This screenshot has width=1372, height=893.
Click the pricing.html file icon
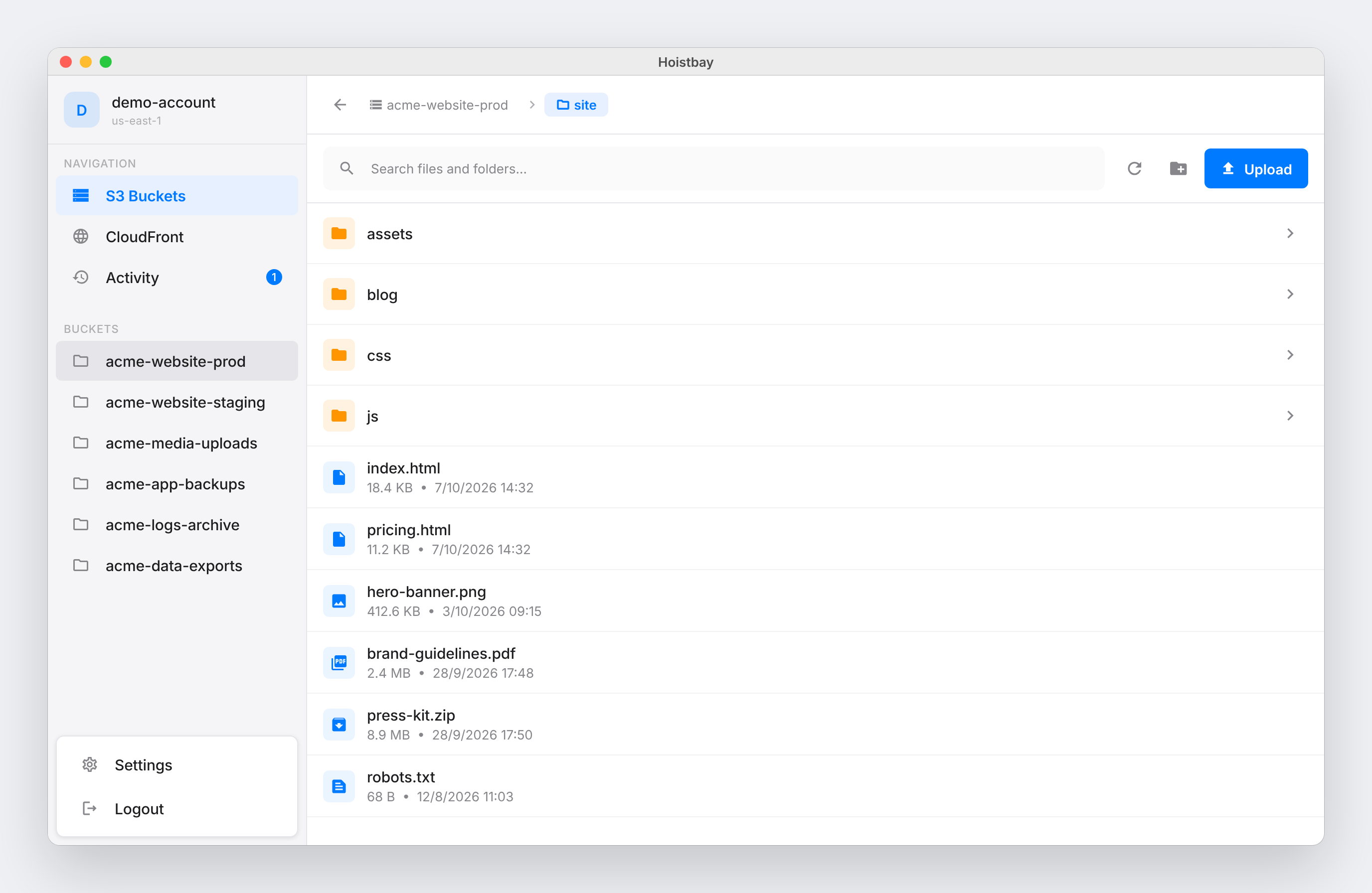[339, 539]
